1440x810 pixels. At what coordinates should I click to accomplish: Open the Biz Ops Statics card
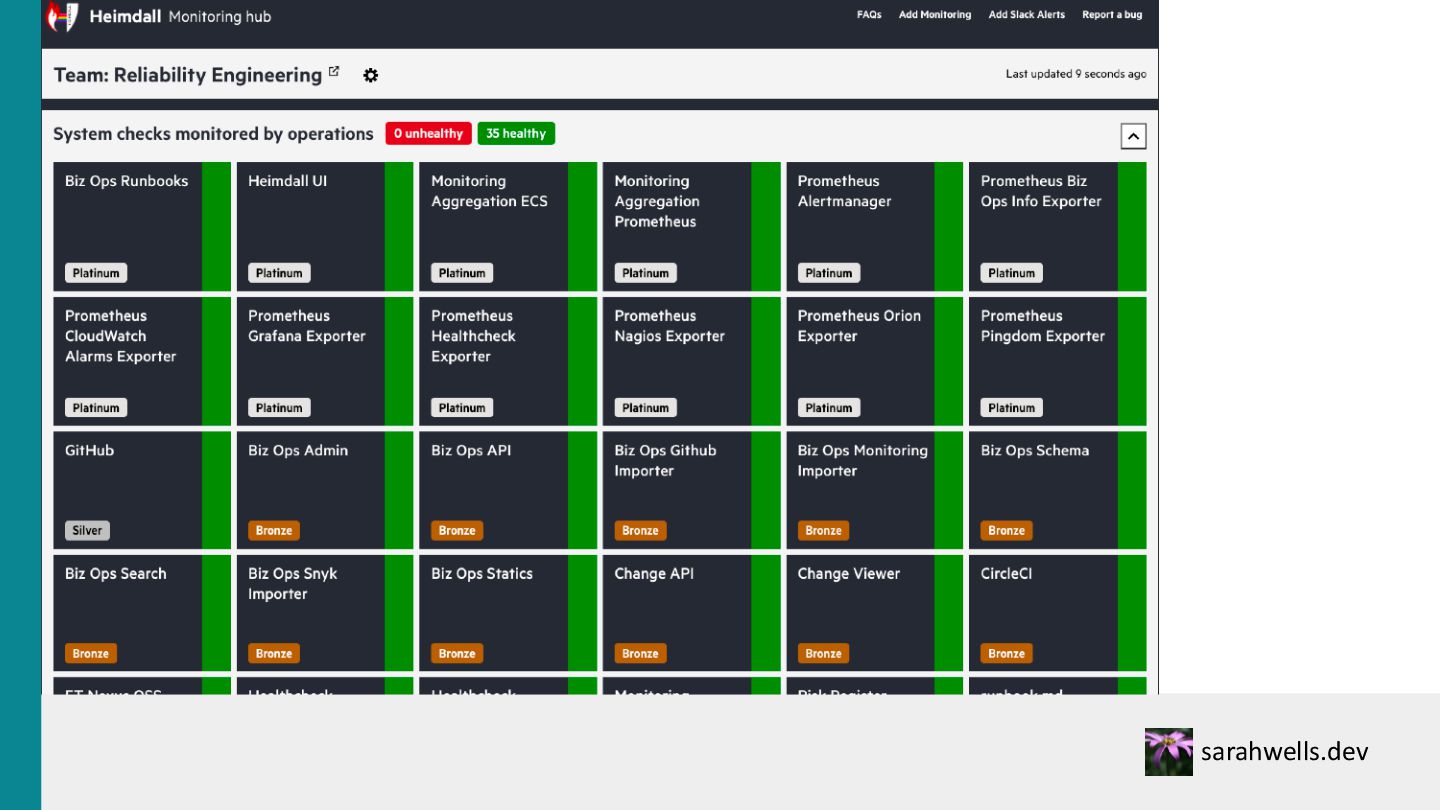[x=508, y=613]
